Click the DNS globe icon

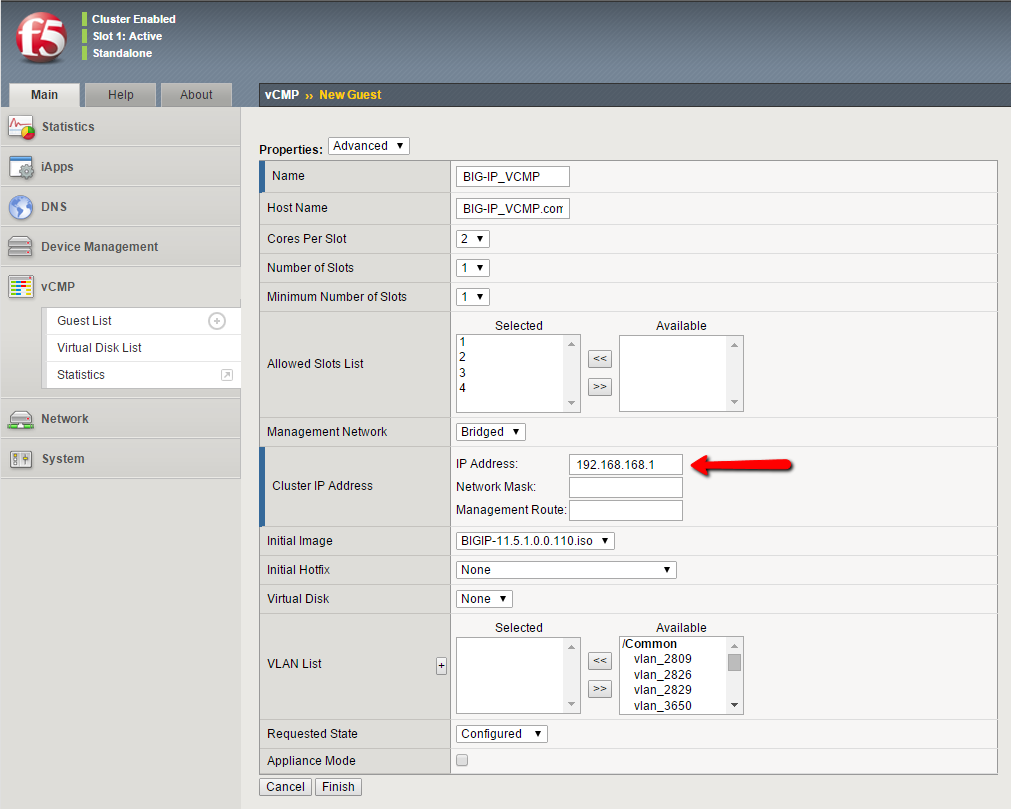[x=21, y=207]
